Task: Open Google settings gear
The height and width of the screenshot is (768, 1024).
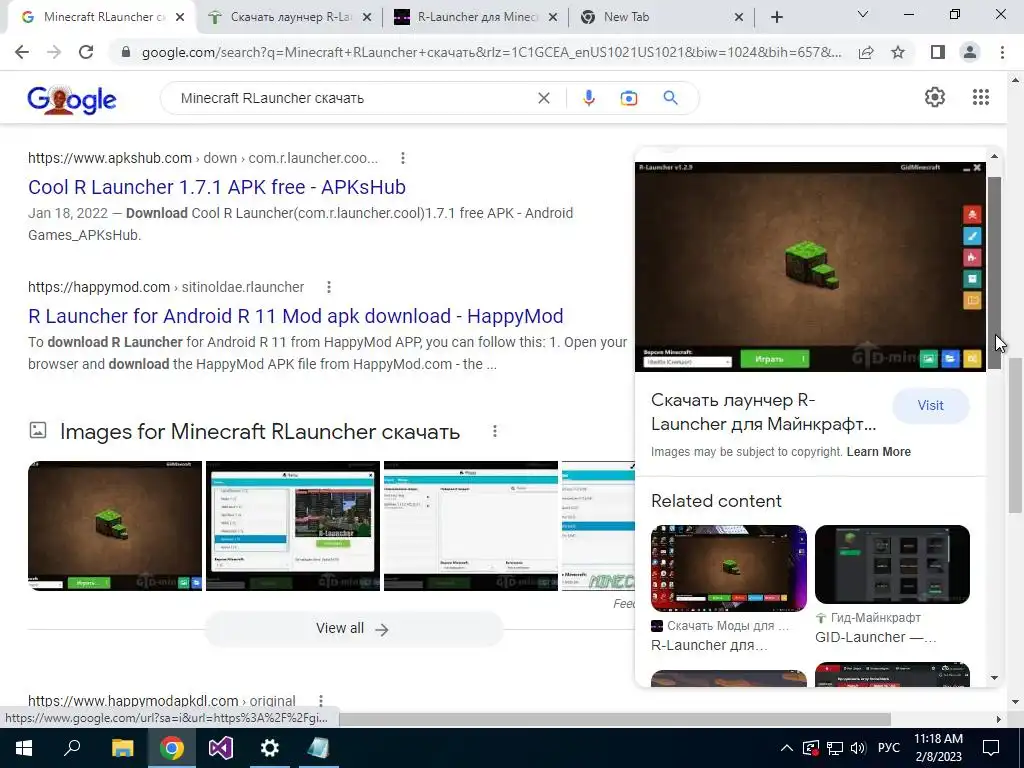Action: click(x=935, y=97)
